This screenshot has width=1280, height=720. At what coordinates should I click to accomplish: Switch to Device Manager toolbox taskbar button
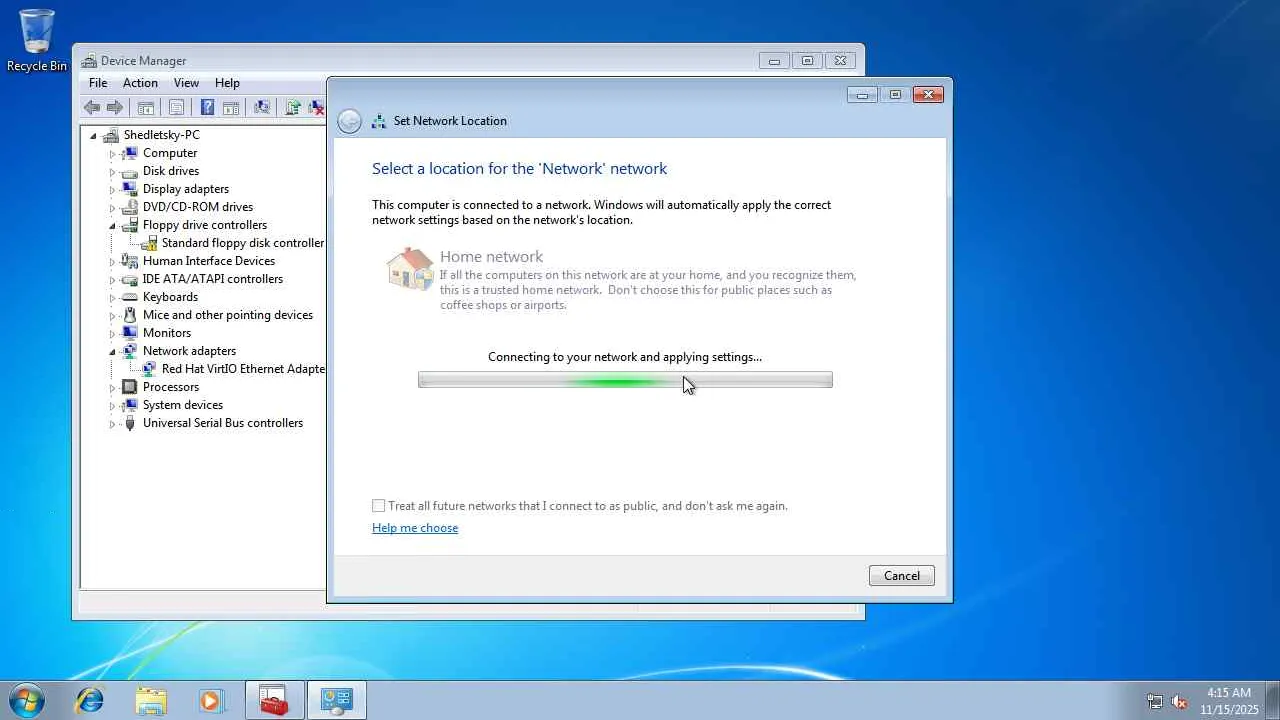274,700
